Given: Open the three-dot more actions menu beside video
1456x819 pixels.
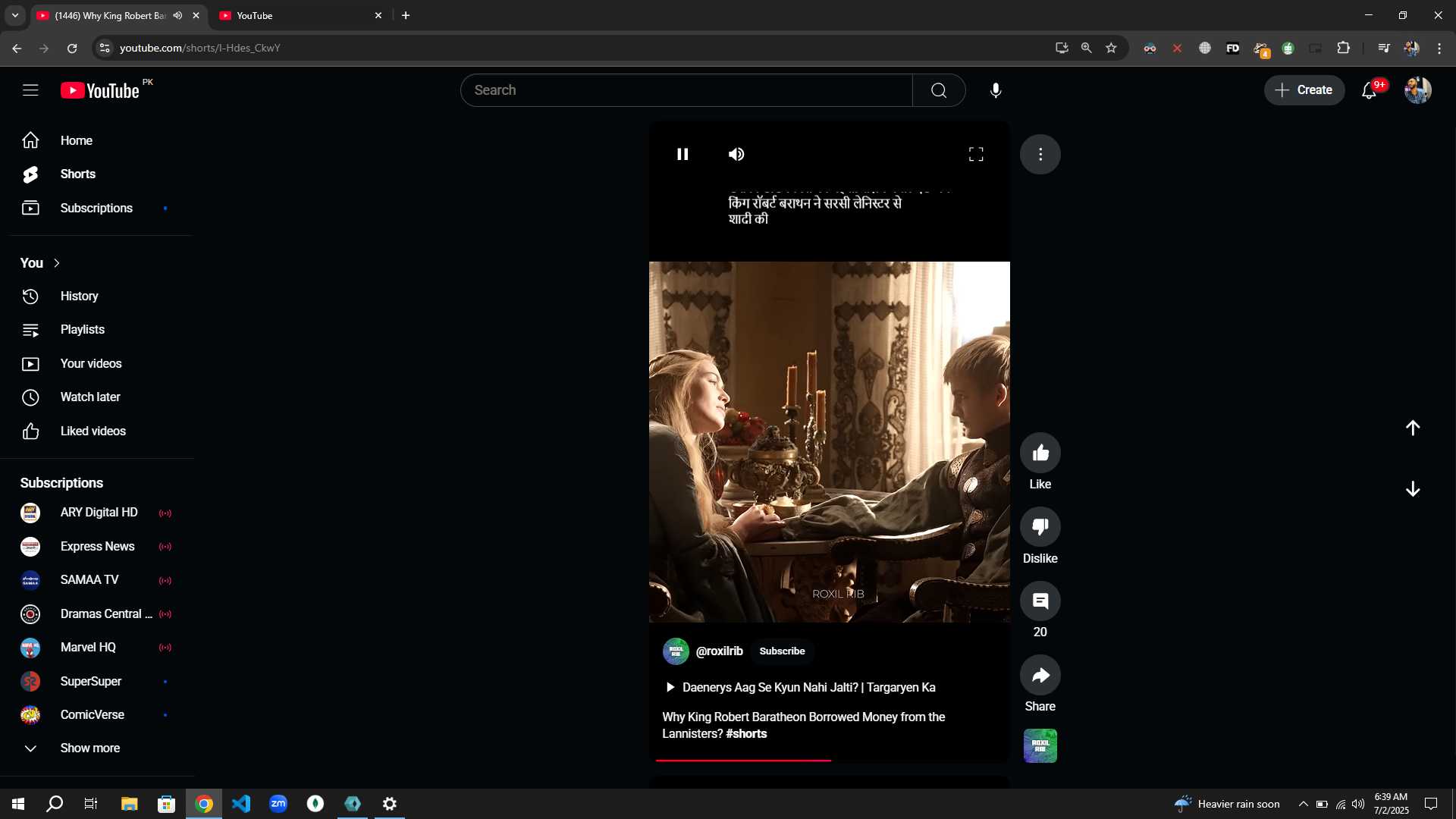Looking at the screenshot, I should tap(1040, 154).
